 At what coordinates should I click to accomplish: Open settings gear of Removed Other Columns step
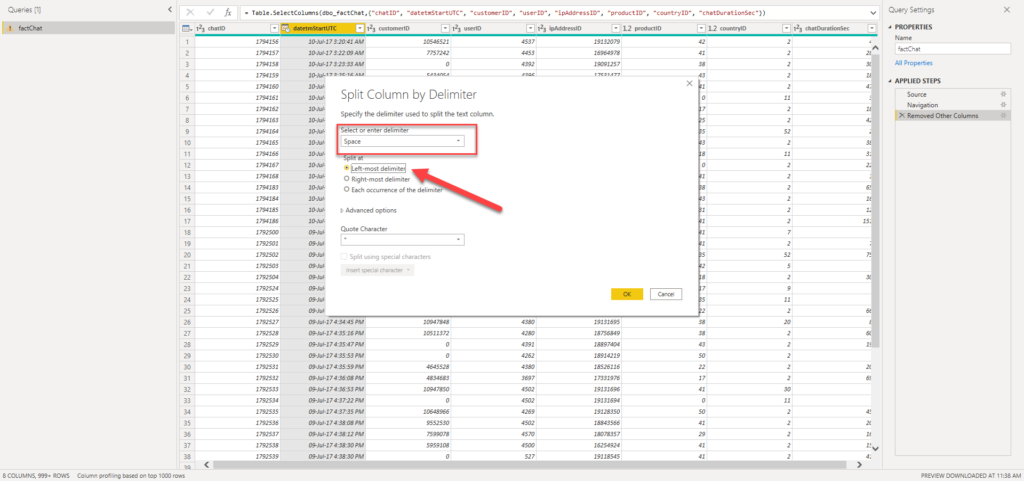point(1003,116)
